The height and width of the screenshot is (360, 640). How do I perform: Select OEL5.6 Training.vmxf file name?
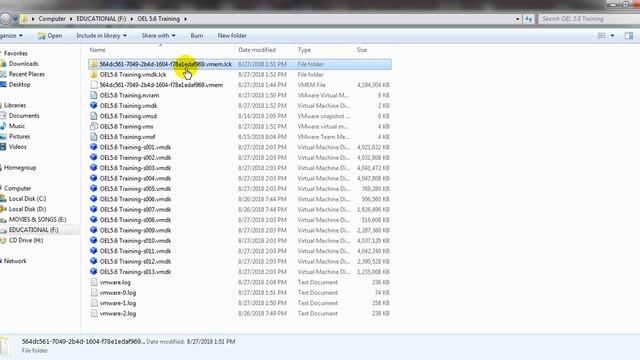coord(127,137)
